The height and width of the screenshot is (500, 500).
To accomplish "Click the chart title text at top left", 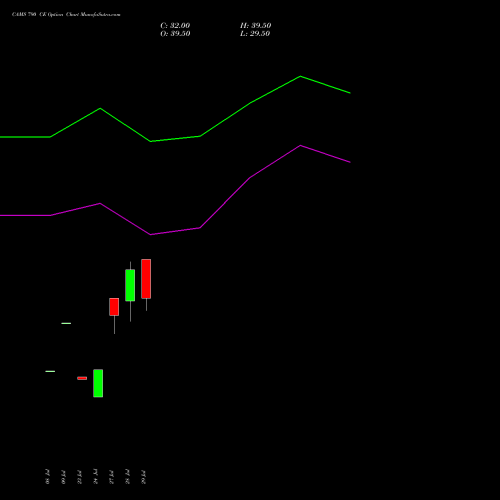I will pos(66,14).
